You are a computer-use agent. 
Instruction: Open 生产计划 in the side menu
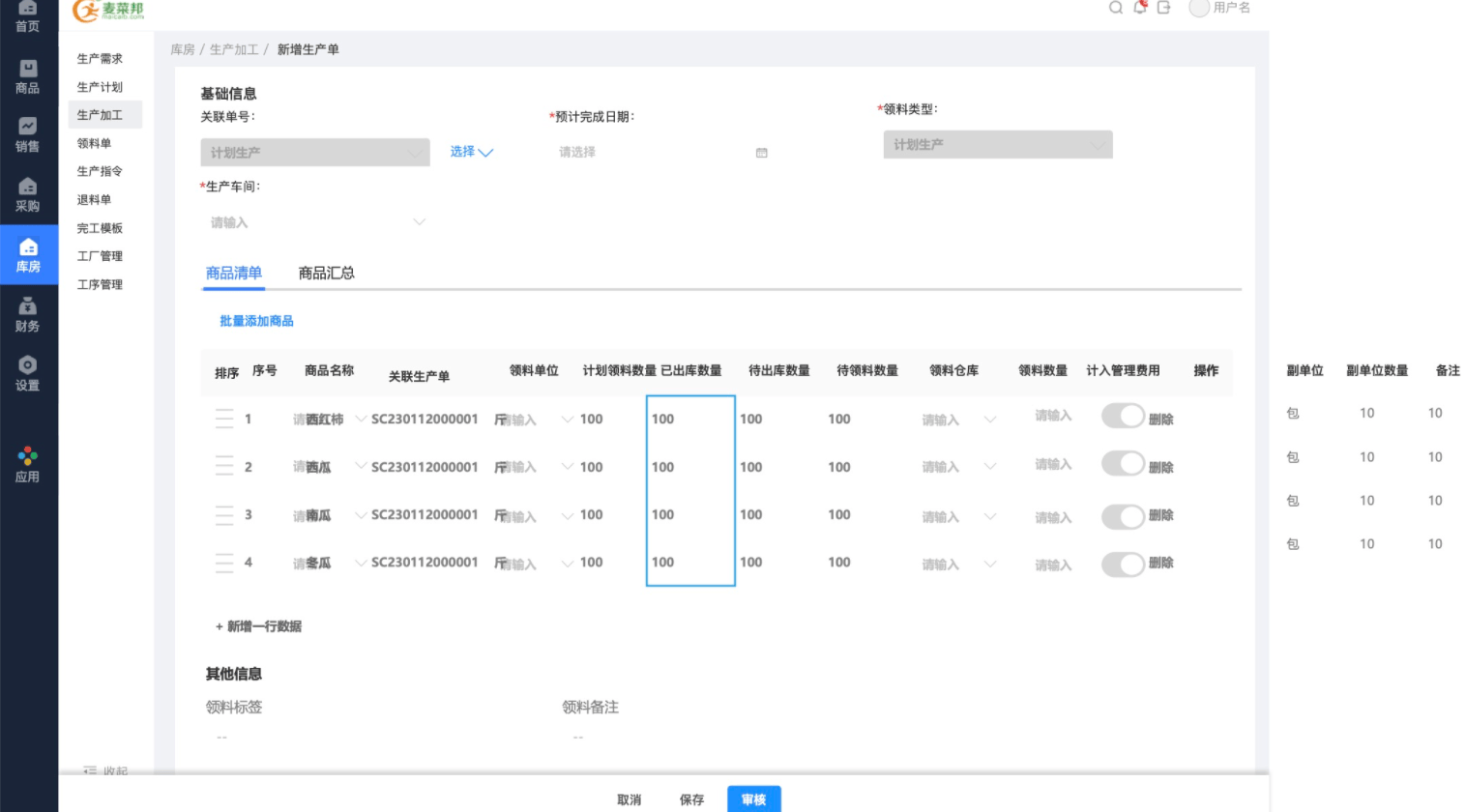(100, 87)
